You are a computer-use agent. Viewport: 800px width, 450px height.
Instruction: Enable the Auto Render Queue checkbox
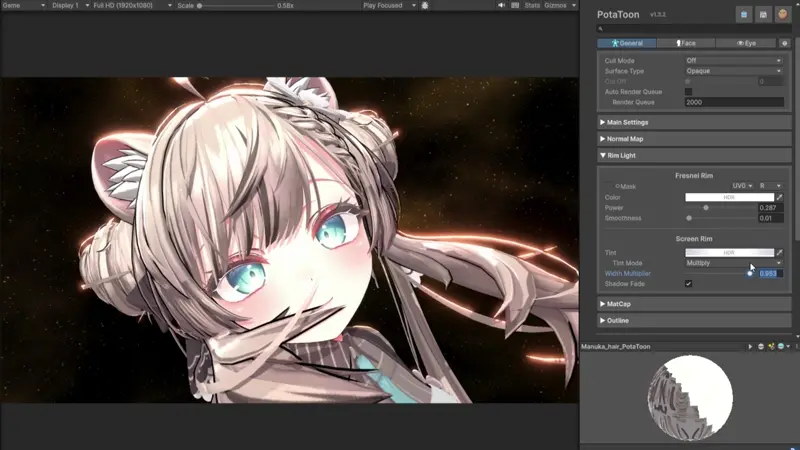[688, 92]
